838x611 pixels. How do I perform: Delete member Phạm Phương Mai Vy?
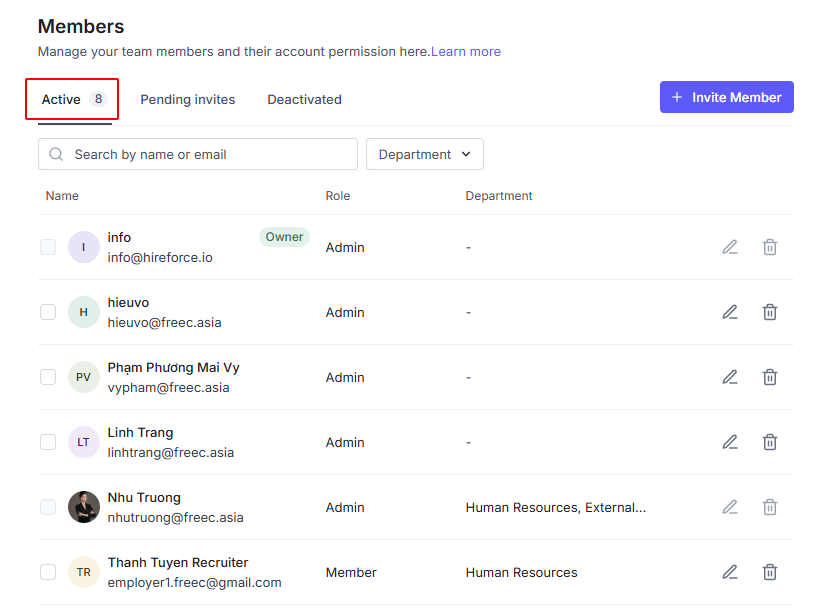click(x=770, y=377)
